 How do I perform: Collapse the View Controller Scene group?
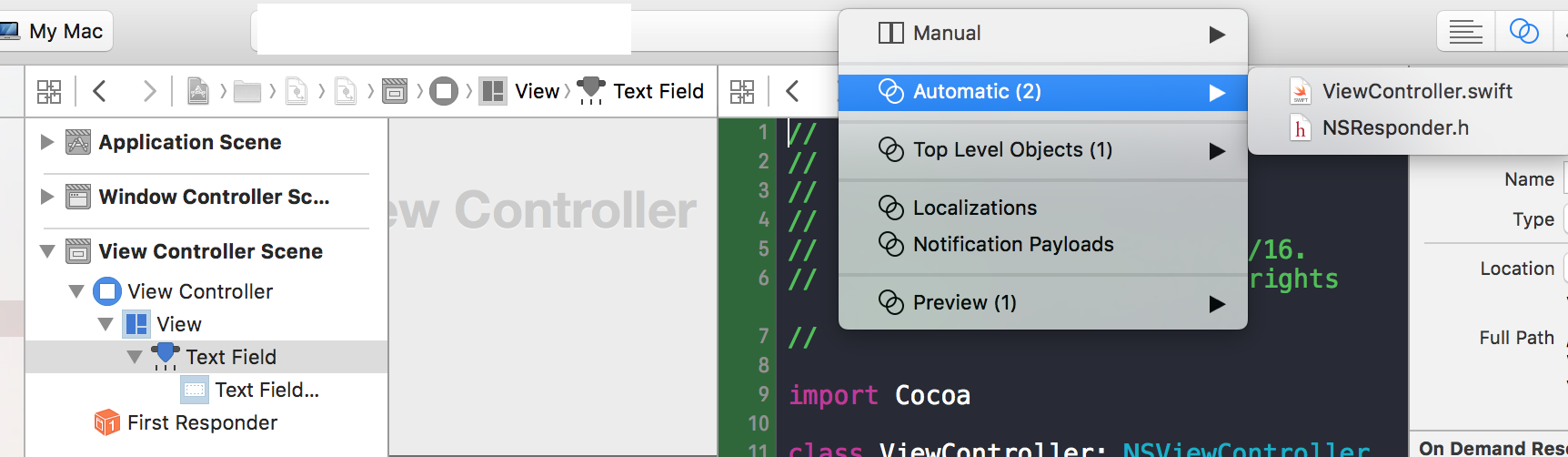(x=47, y=251)
